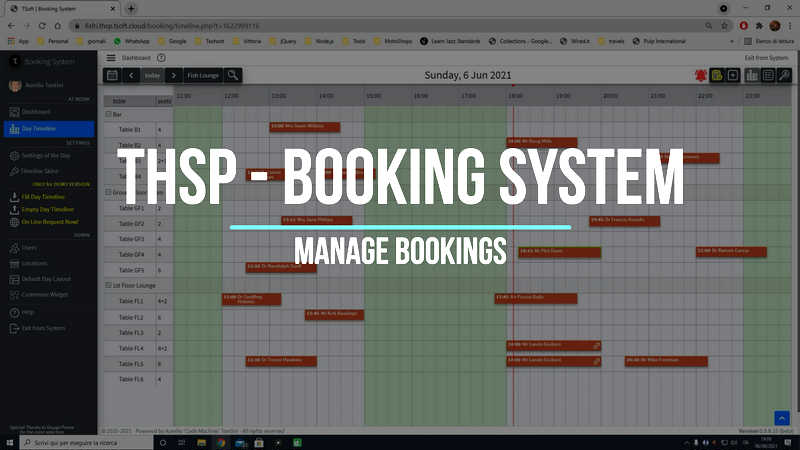Toggle the Ground Floor group checkbox

[x=108, y=192]
